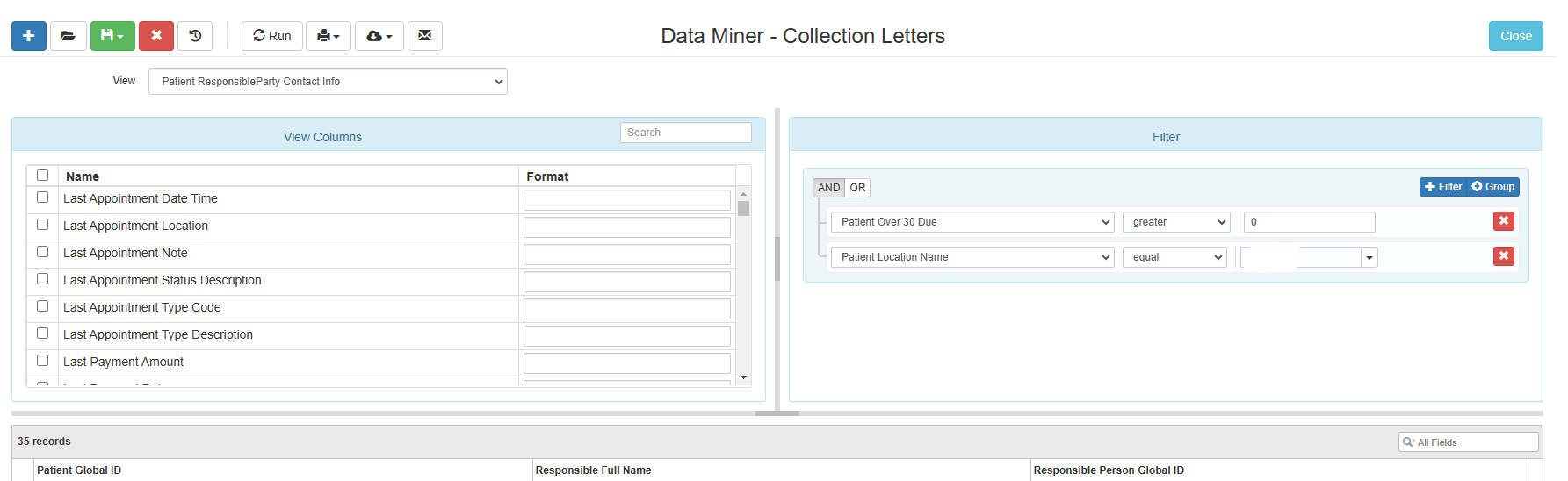
Task: Click the View Columns vertical scrollbar
Action: [x=744, y=285]
